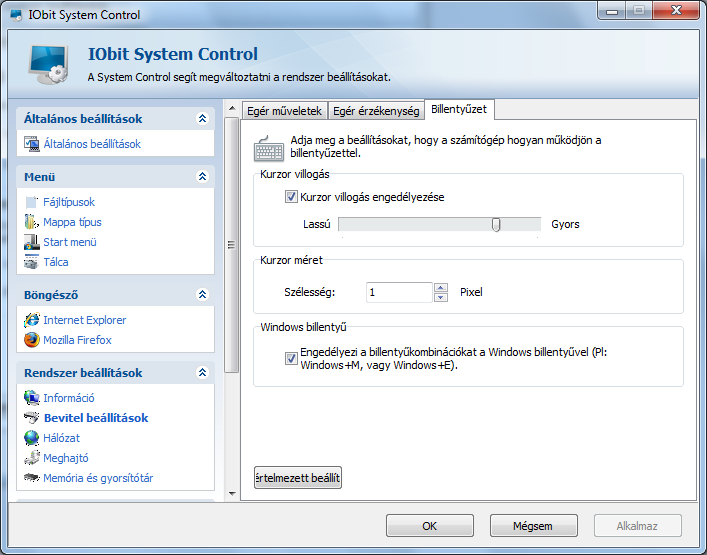Click the sidebar scrollbar up arrow
The width and height of the screenshot is (707, 555).
pos(232,108)
